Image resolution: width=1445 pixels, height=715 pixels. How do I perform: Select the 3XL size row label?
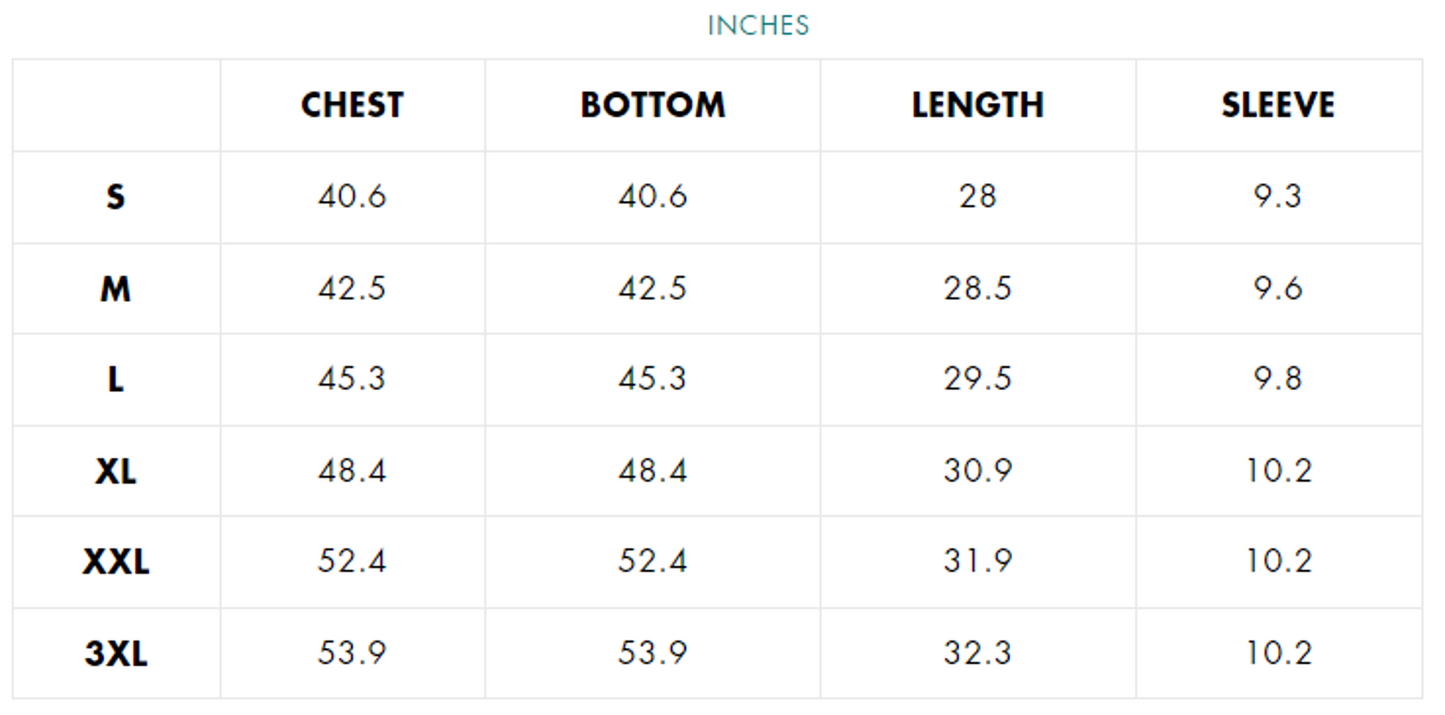116,654
